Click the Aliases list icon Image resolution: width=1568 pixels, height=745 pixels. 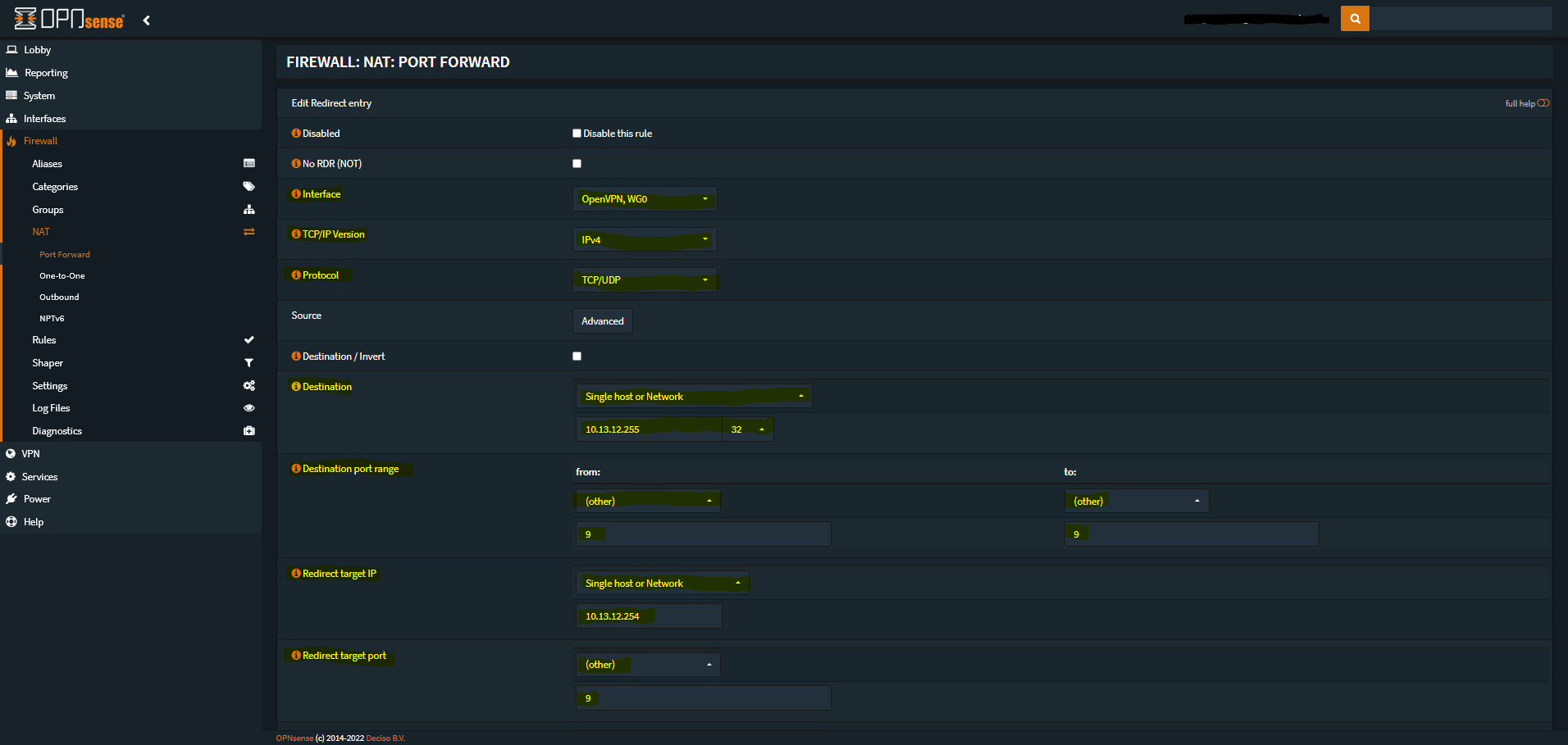tap(249, 164)
